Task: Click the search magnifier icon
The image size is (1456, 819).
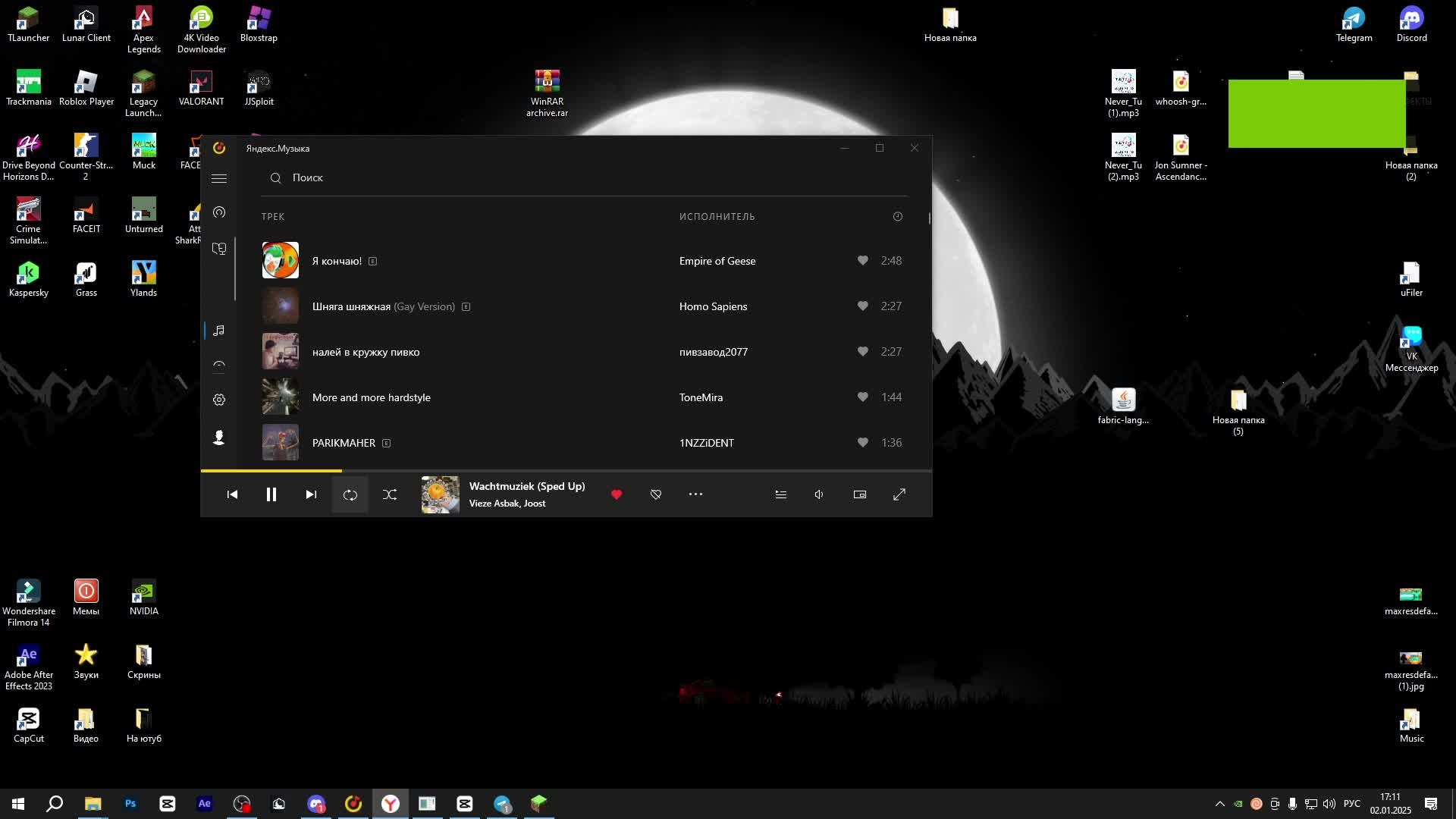Action: (x=276, y=178)
